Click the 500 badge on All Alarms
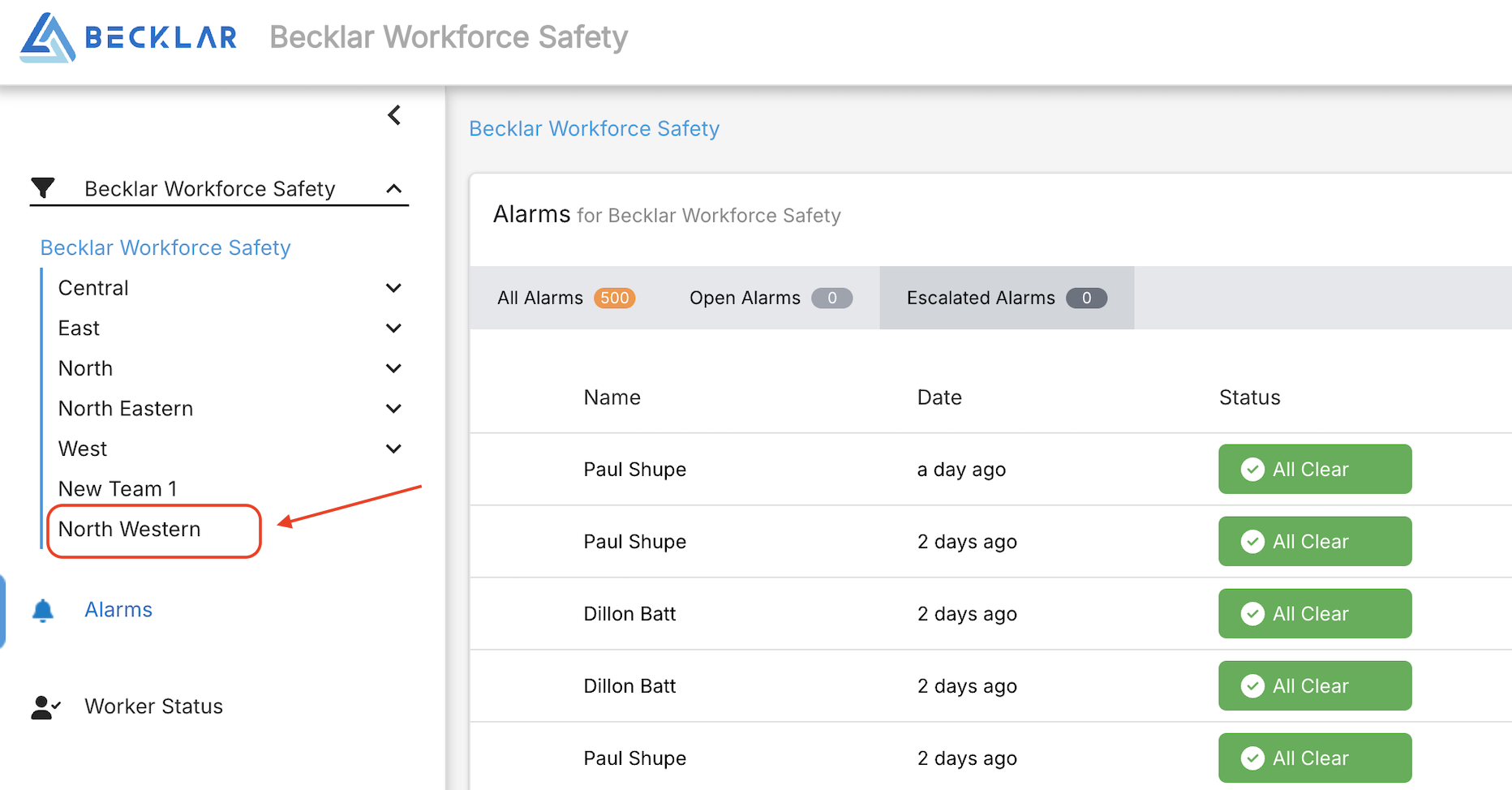The height and width of the screenshot is (790, 1512). coord(615,298)
